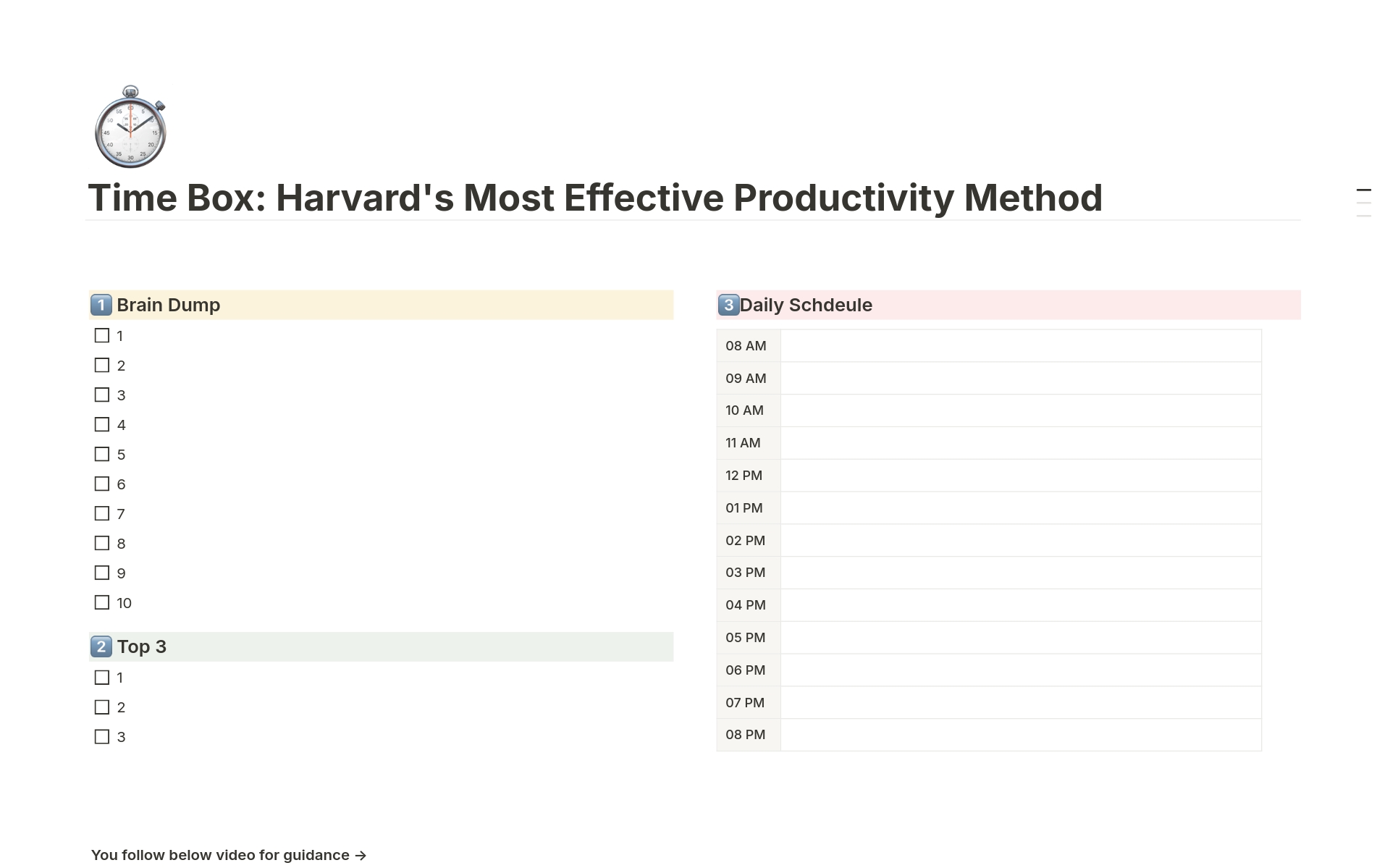1390x868 pixels.
Task: Select the 03 PM time label cell
Action: pyautogui.click(x=748, y=573)
